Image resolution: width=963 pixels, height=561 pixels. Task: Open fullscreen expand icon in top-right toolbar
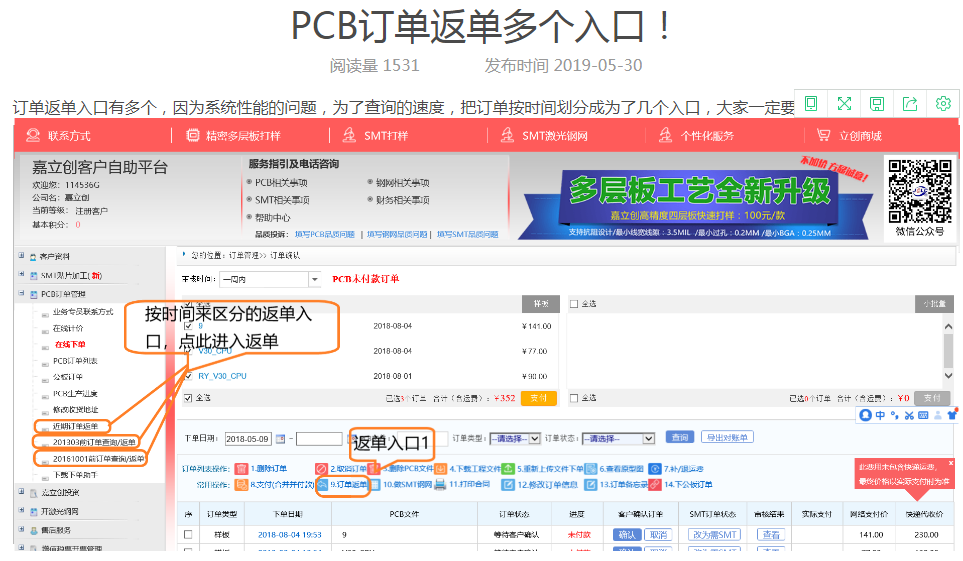click(x=844, y=104)
